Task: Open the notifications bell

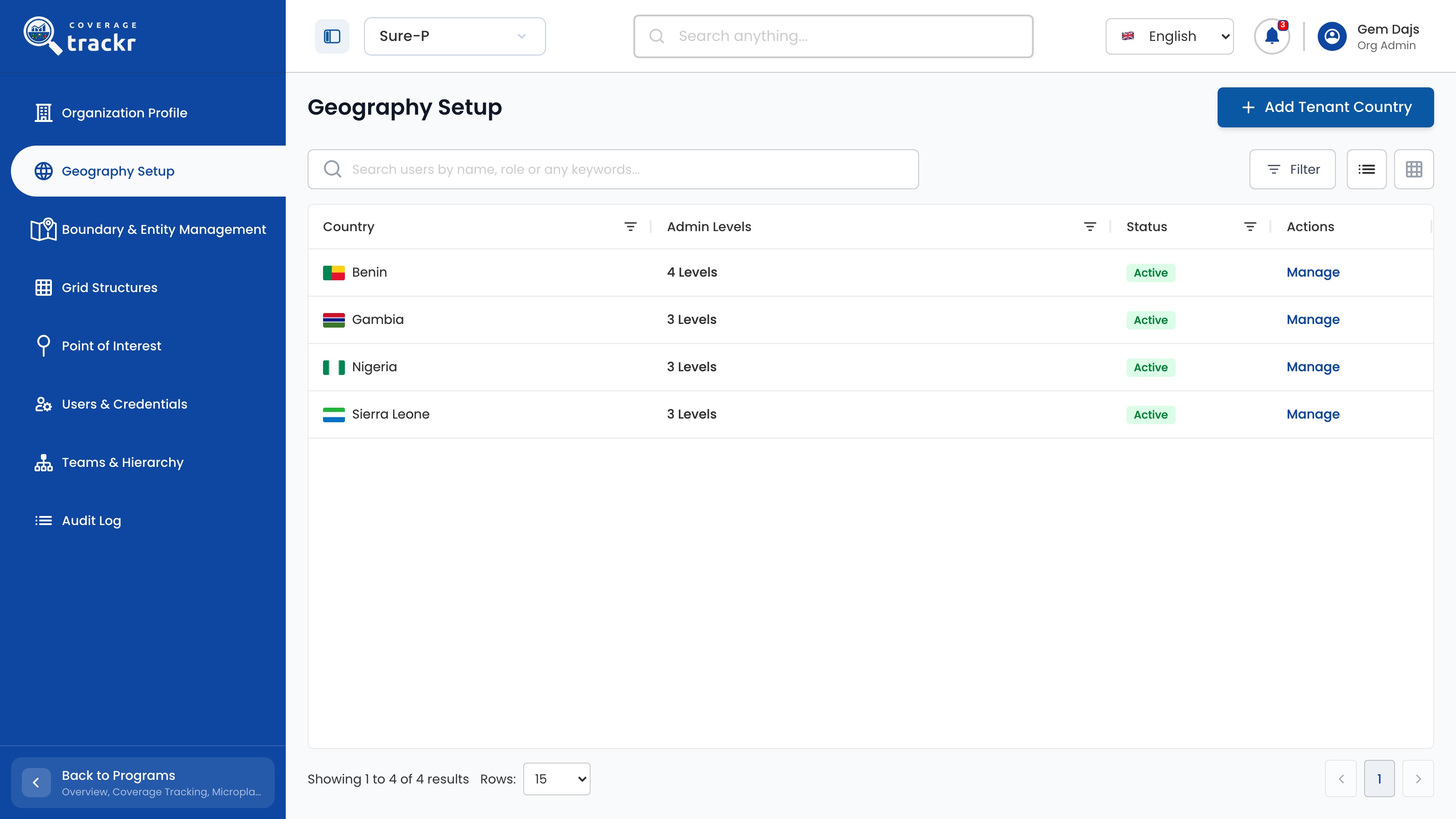Action: coord(1272,36)
